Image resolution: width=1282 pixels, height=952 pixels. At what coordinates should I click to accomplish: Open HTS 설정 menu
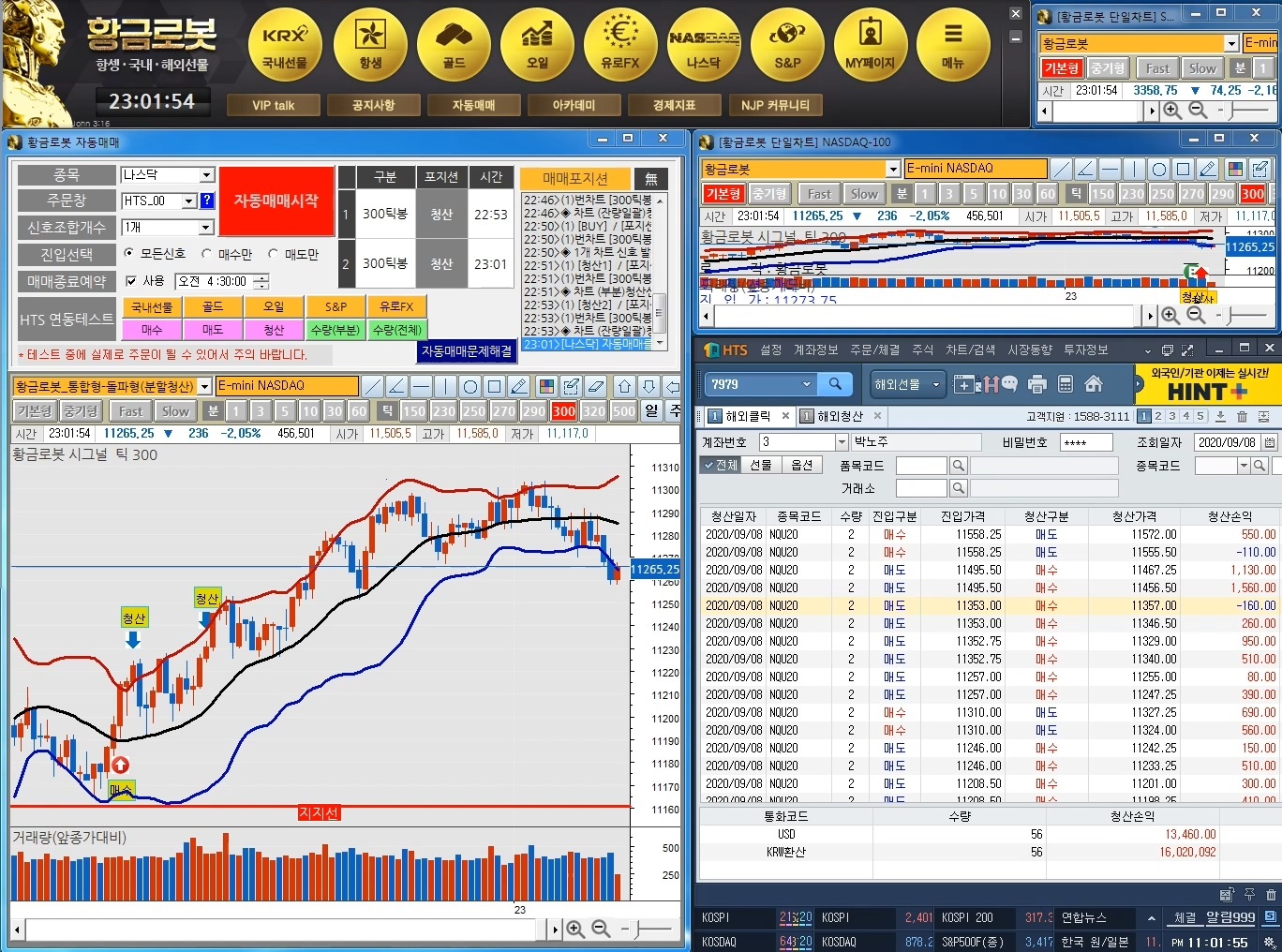pos(770,350)
